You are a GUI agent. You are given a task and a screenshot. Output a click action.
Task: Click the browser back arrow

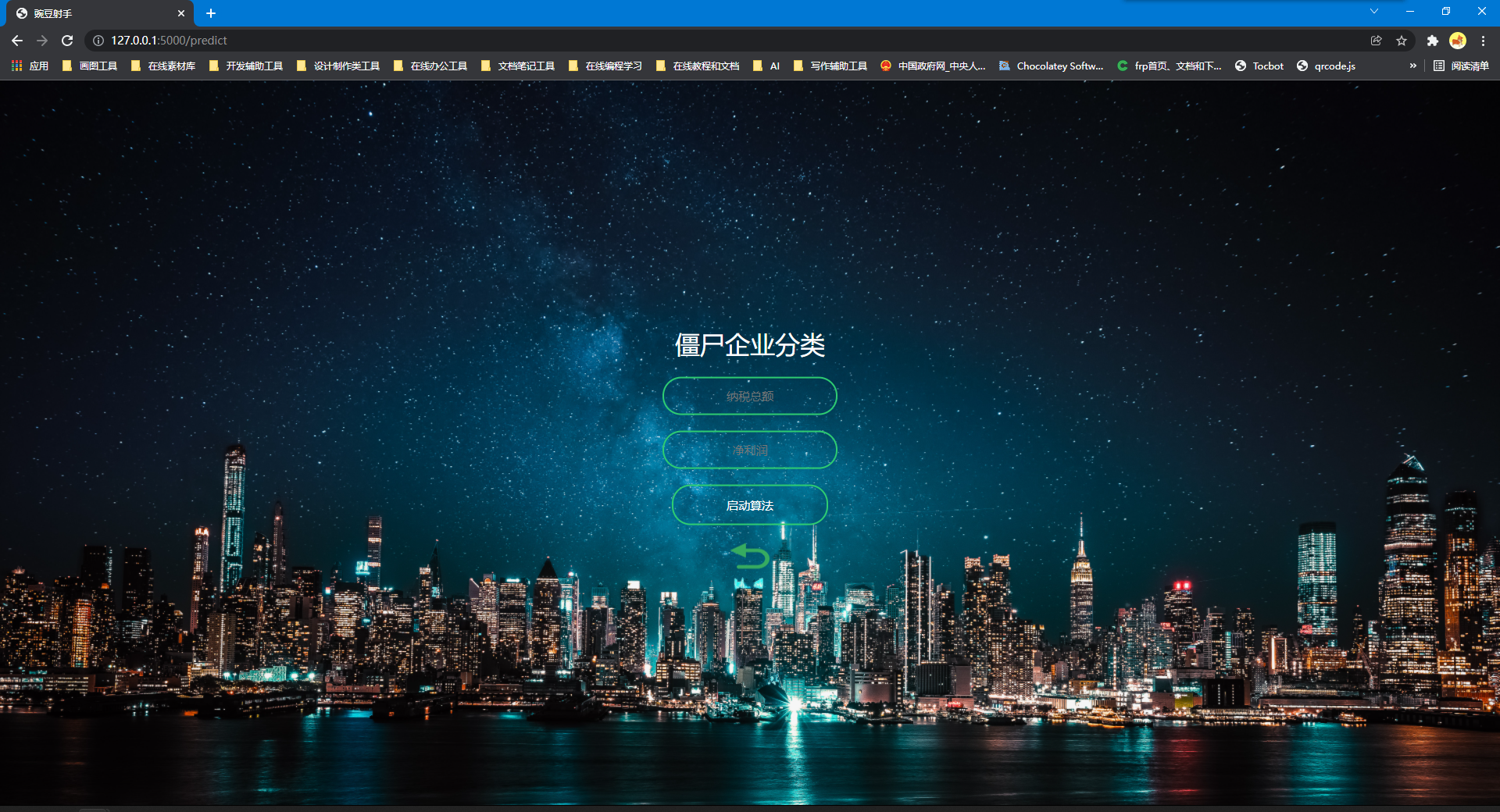pos(17,41)
